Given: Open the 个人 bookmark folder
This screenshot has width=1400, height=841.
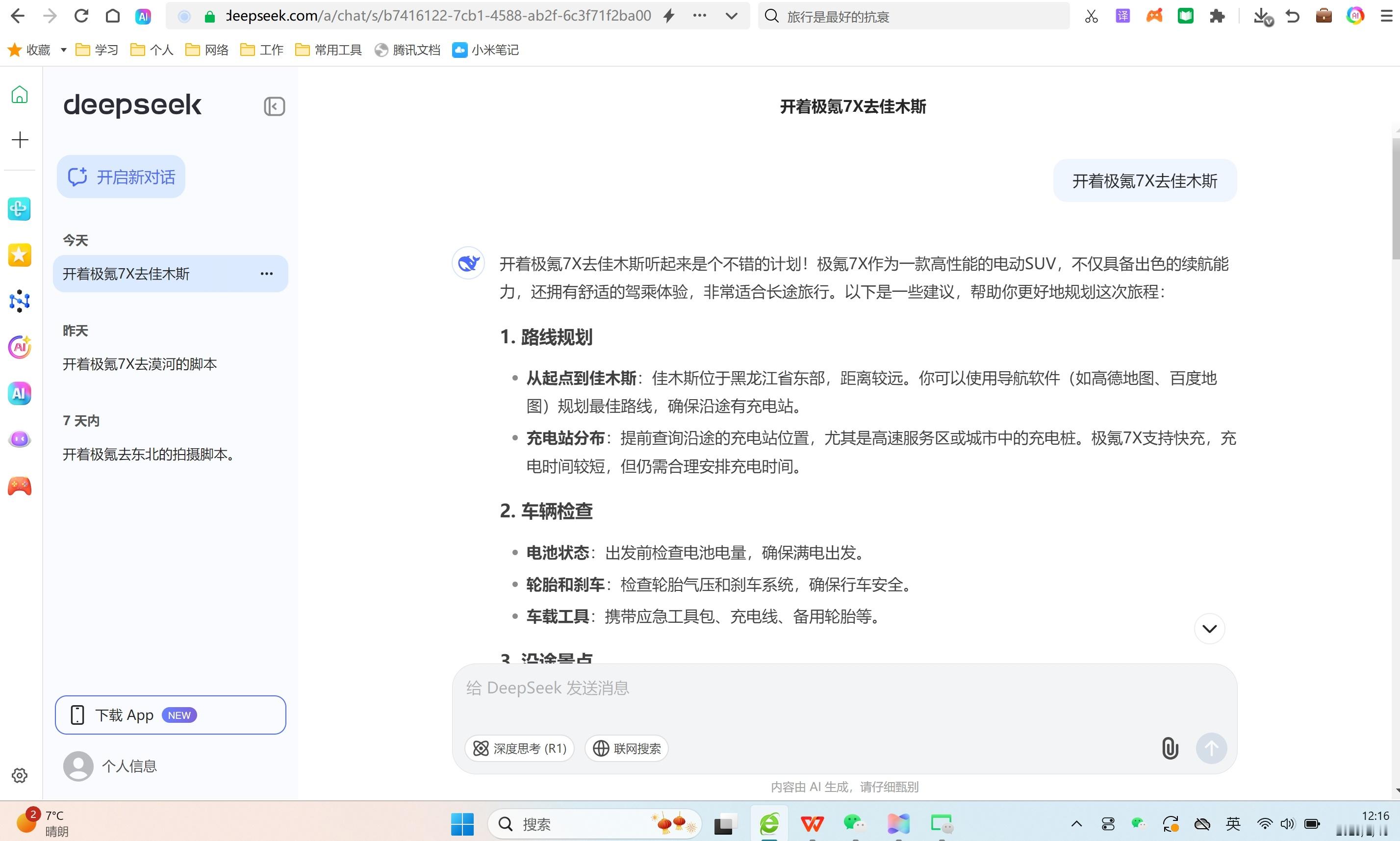Looking at the screenshot, I should (x=152, y=50).
